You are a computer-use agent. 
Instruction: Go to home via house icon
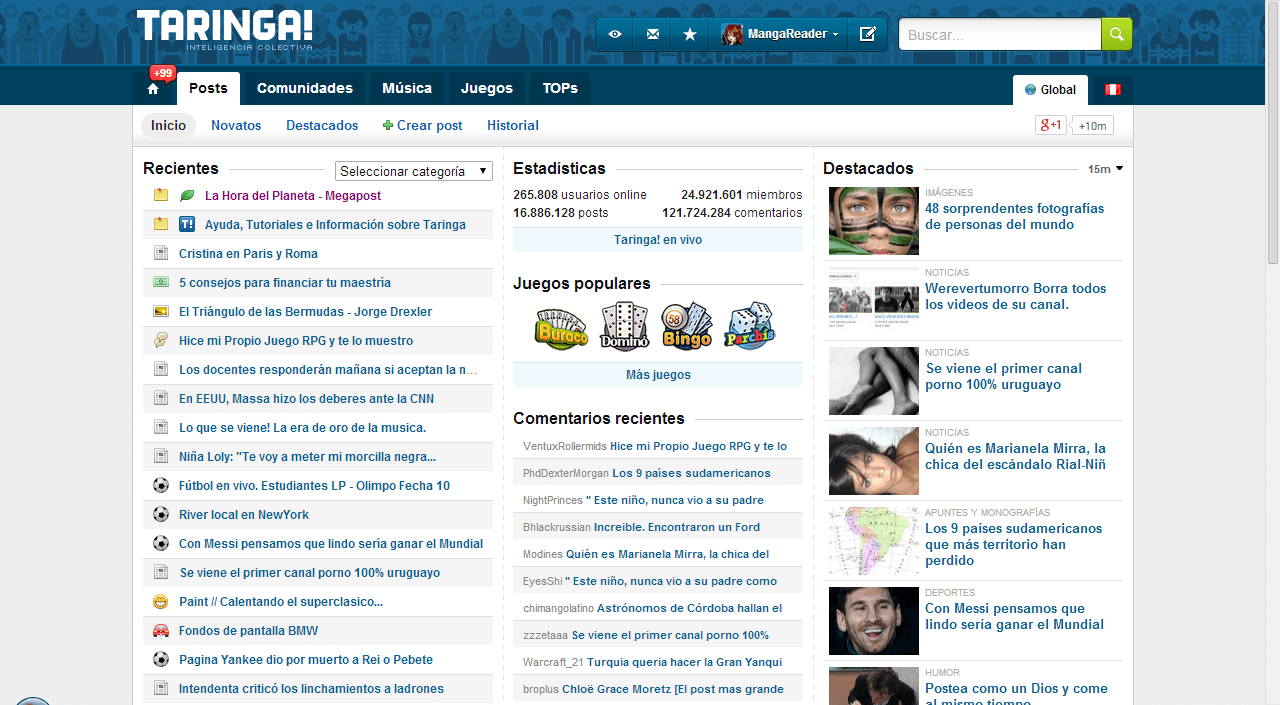tap(153, 89)
